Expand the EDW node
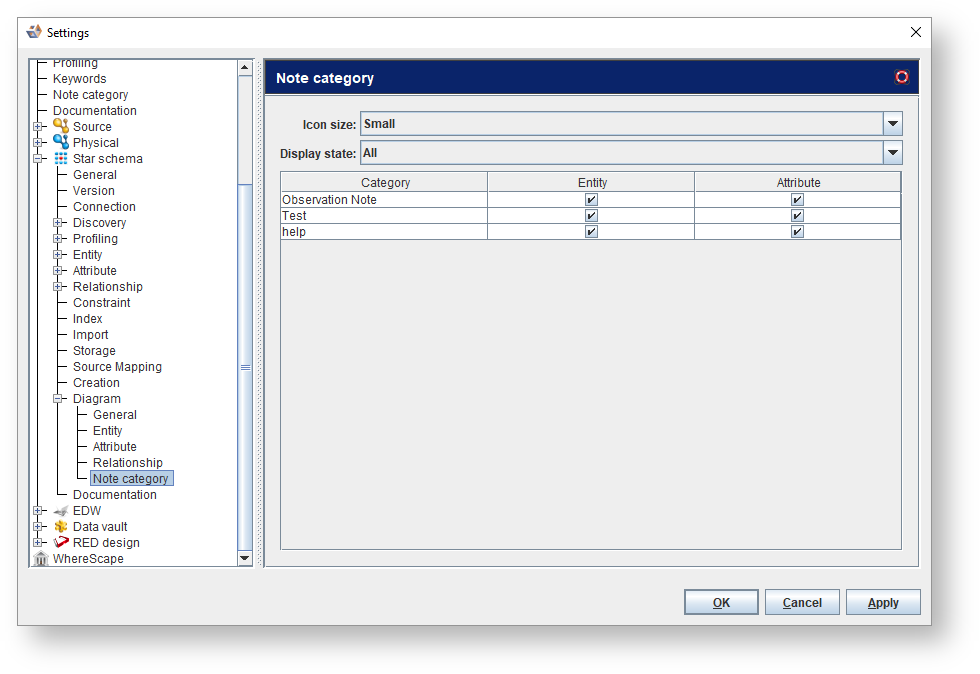Screen dimensions: 980x674 (x=38, y=510)
